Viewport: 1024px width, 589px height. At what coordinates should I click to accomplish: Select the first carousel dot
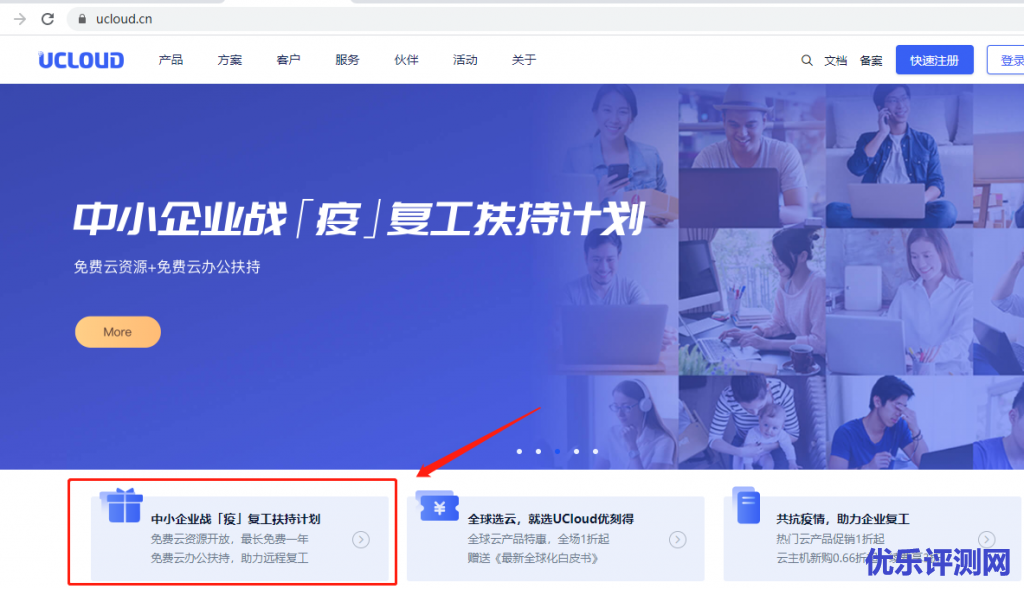coord(519,451)
